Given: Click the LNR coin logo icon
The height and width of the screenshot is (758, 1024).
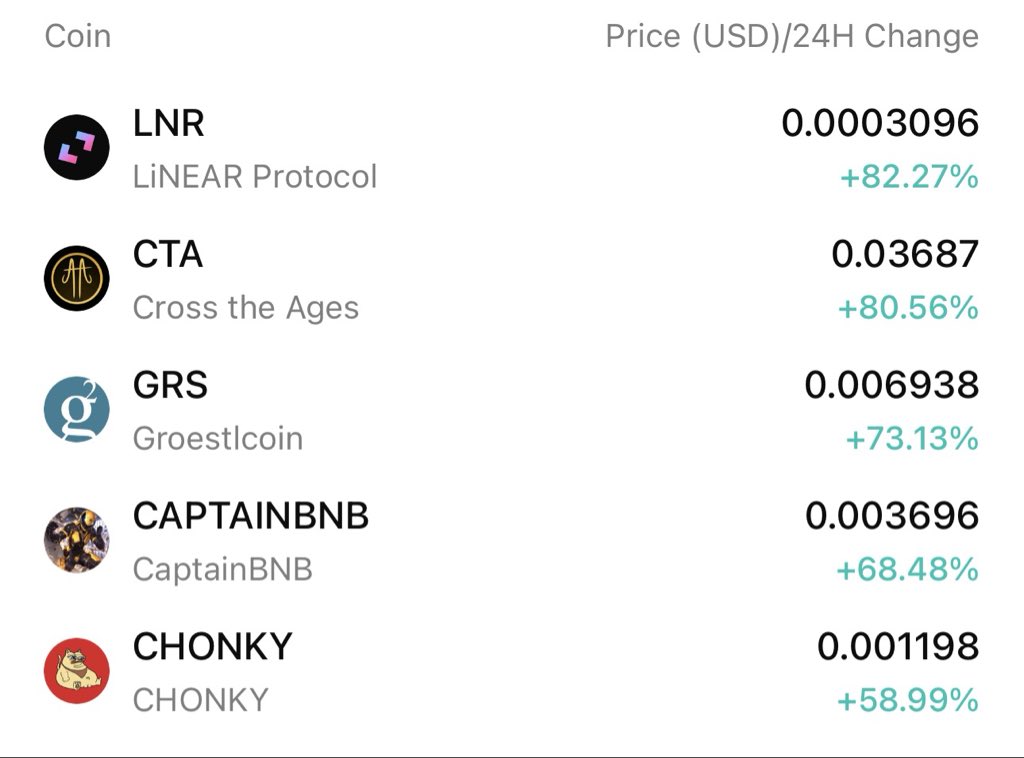Looking at the screenshot, I should coord(76,147).
